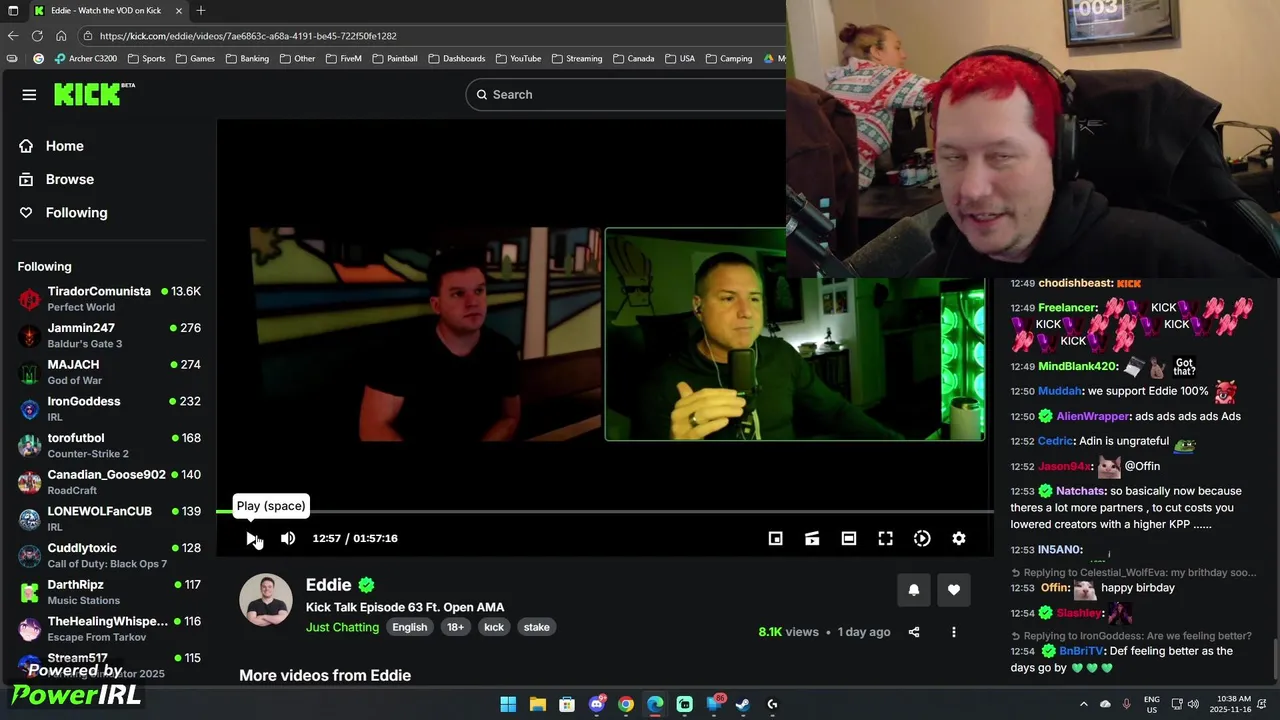
Task: Open Discord from the taskbar
Action: tap(597, 704)
